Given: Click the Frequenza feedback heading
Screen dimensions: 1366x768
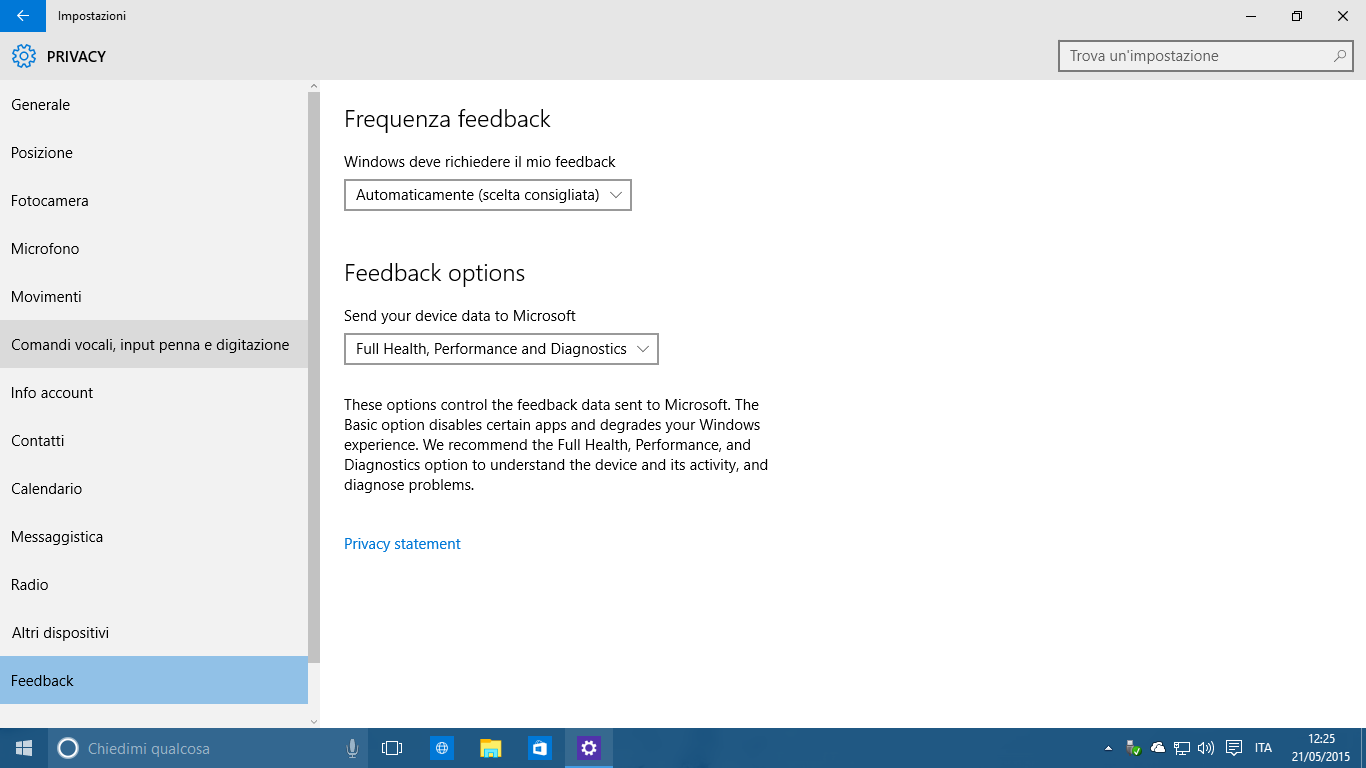Looking at the screenshot, I should point(447,119).
